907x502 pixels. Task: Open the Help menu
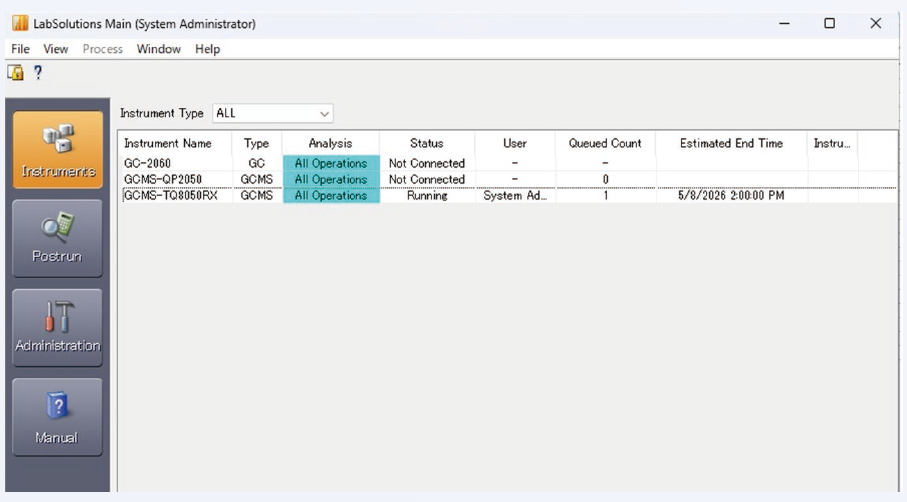point(207,49)
